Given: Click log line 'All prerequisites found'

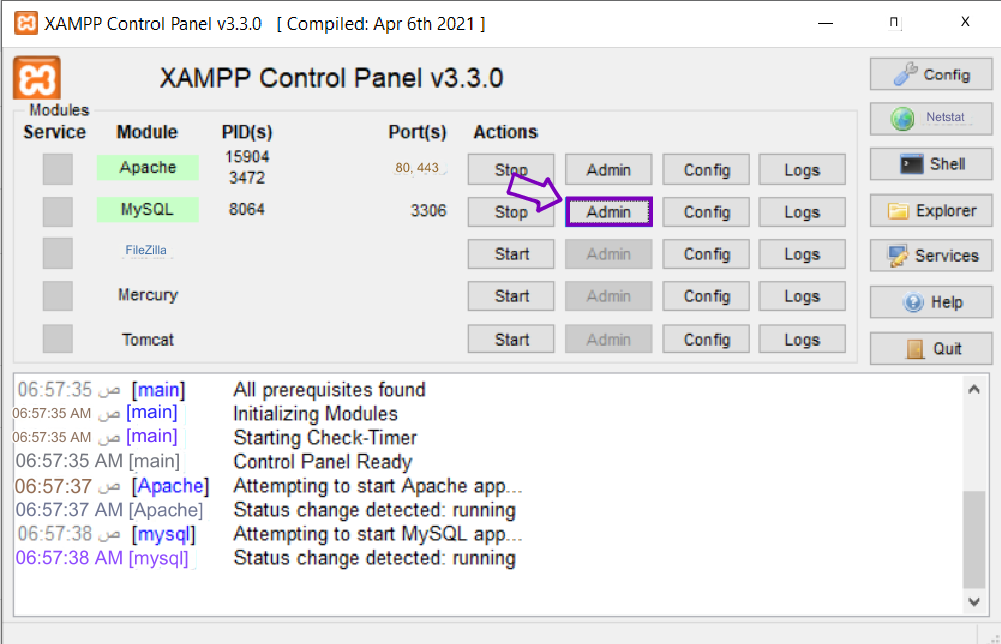Looking at the screenshot, I should [x=329, y=389].
